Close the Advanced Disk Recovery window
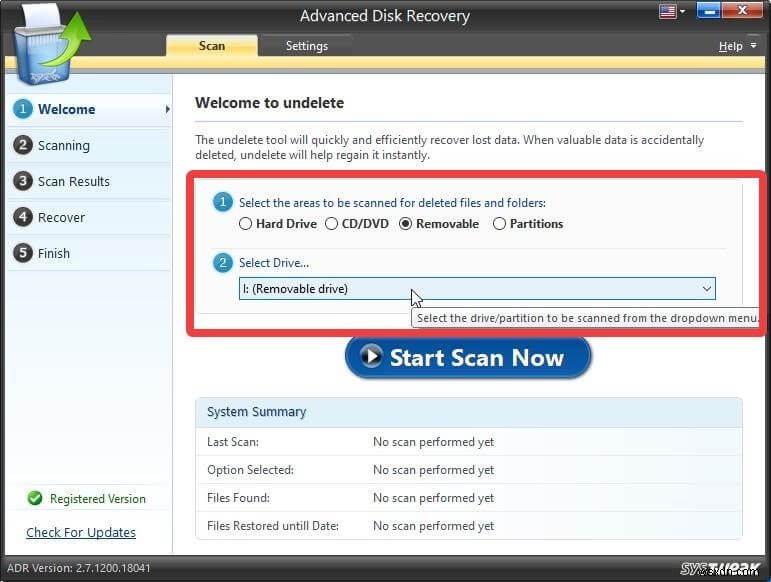 click(742, 11)
